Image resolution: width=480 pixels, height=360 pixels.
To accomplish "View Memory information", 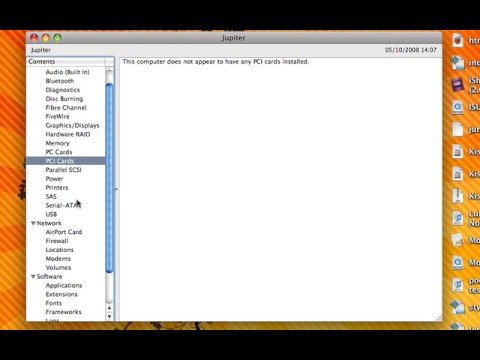I will pos(57,143).
